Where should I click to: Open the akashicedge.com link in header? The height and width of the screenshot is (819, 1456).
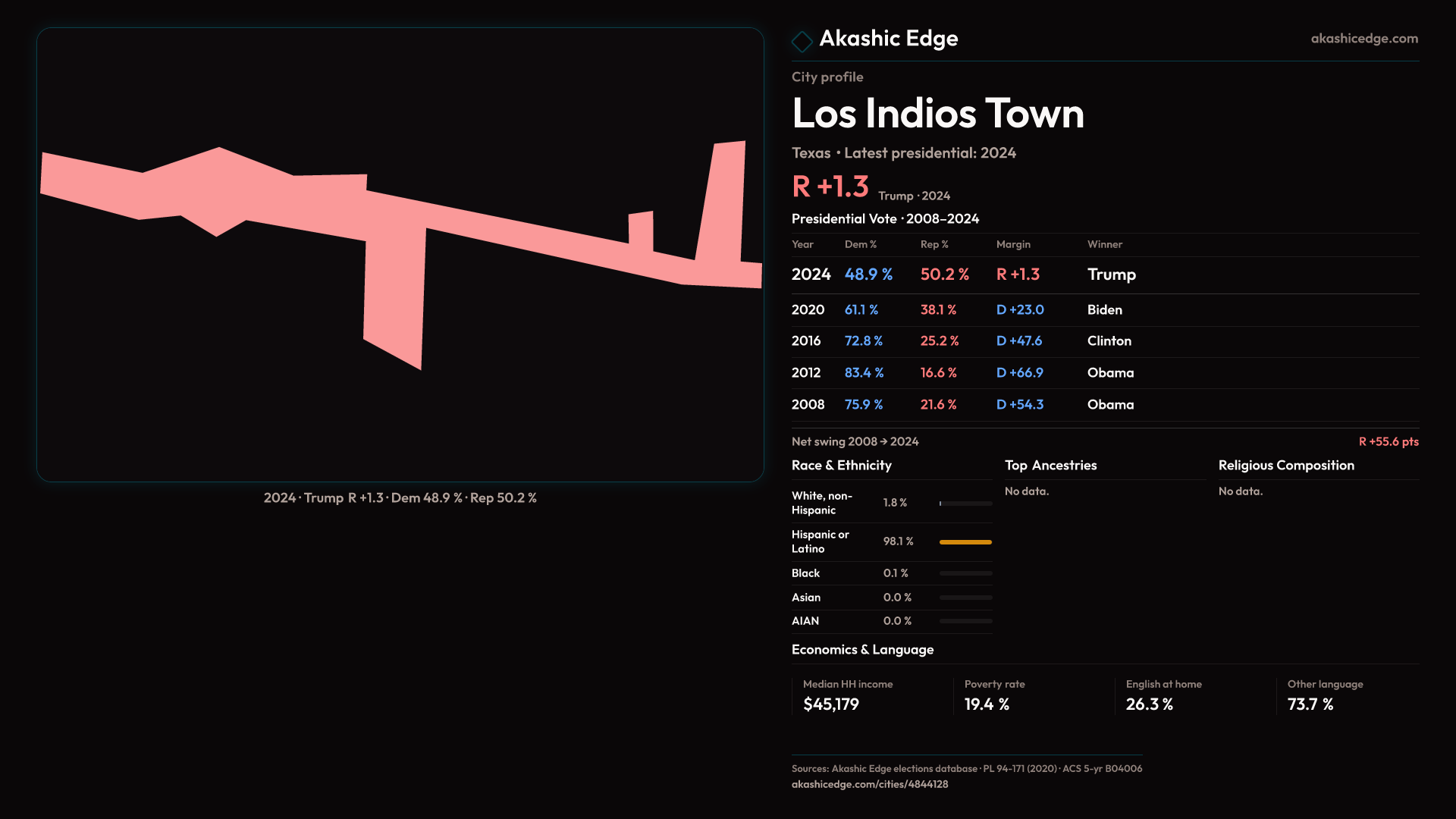tap(1363, 39)
